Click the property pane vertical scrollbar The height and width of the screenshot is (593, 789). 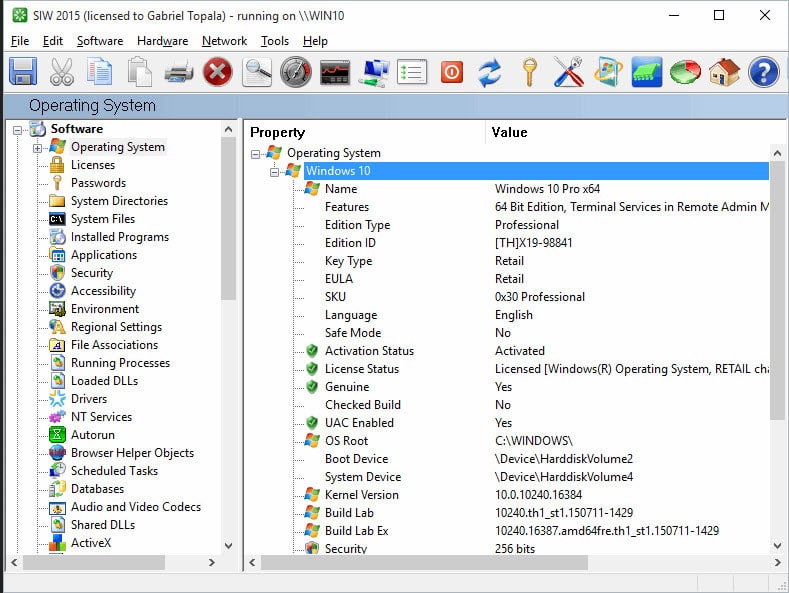(777, 291)
